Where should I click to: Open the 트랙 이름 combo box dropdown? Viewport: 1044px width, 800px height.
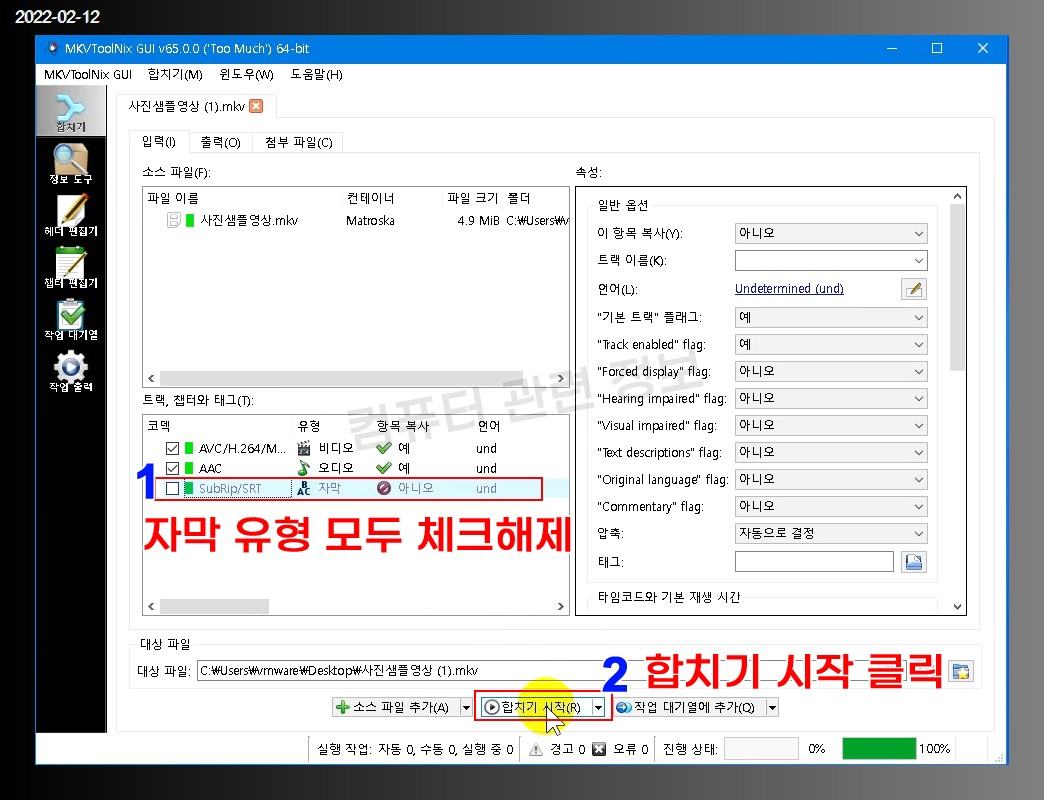[918, 261]
